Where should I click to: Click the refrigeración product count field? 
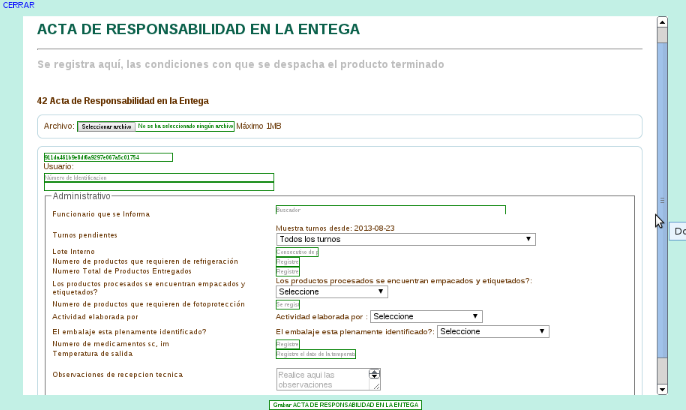[x=288, y=262]
